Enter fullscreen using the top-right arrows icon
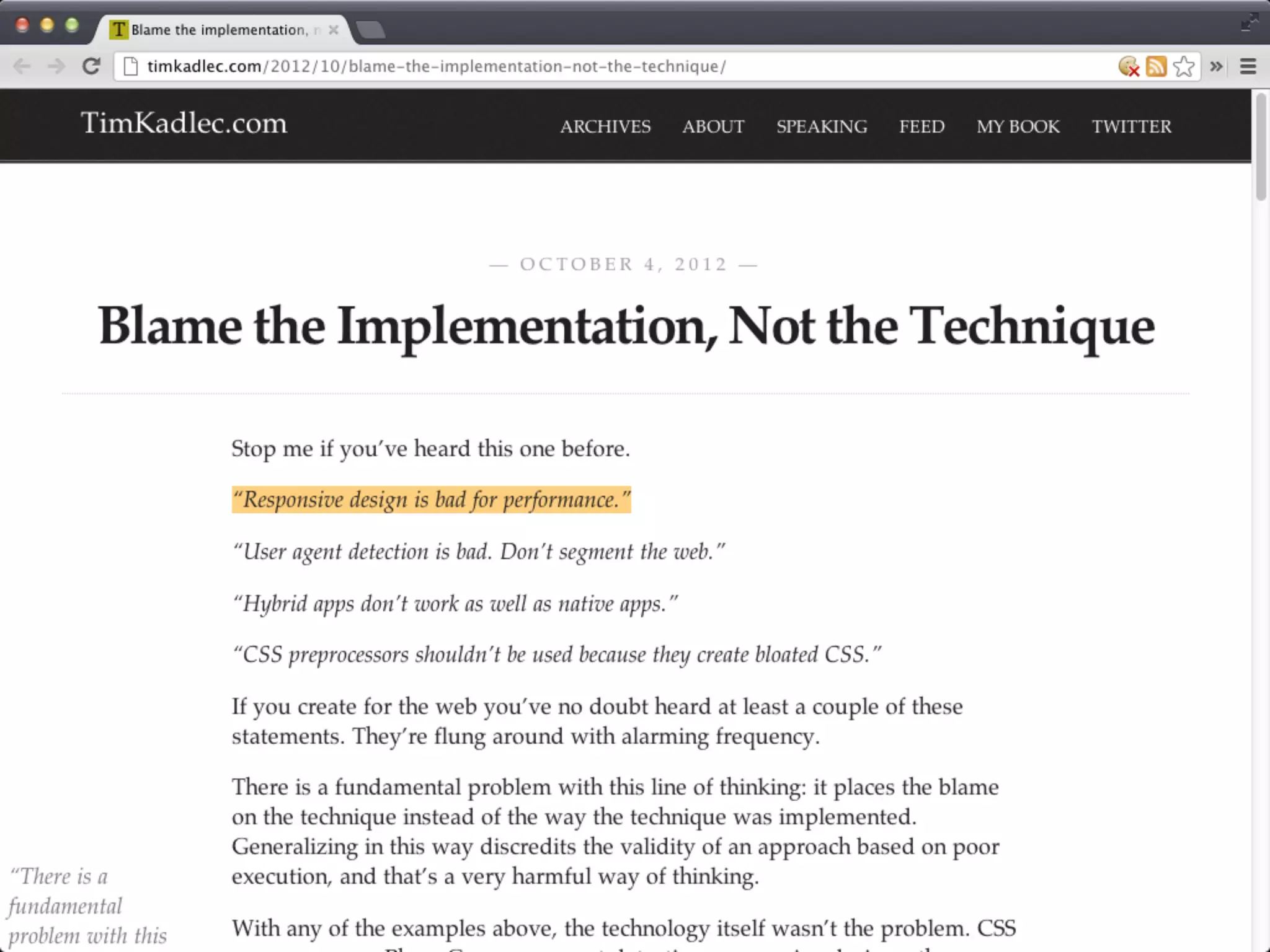Screen dimensions: 1270x952 click(x=1249, y=24)
